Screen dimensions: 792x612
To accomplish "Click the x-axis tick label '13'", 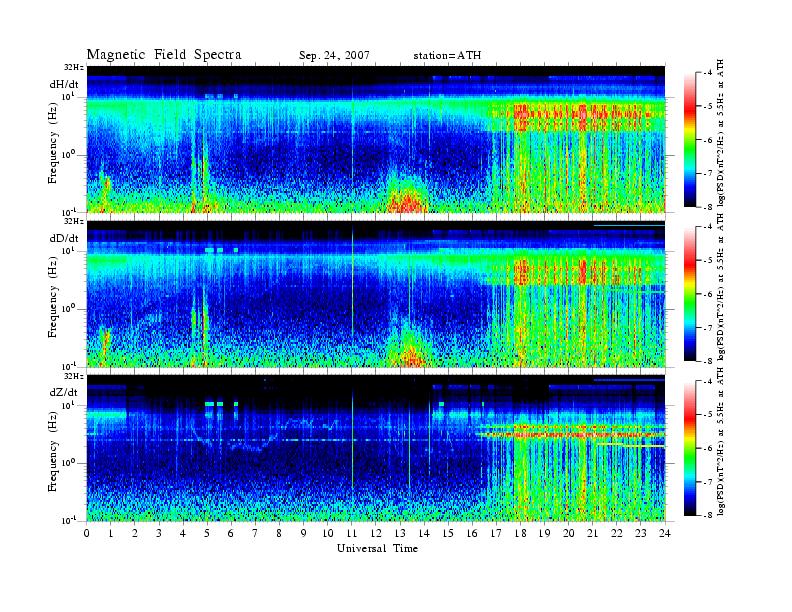I will click(400, 533).
